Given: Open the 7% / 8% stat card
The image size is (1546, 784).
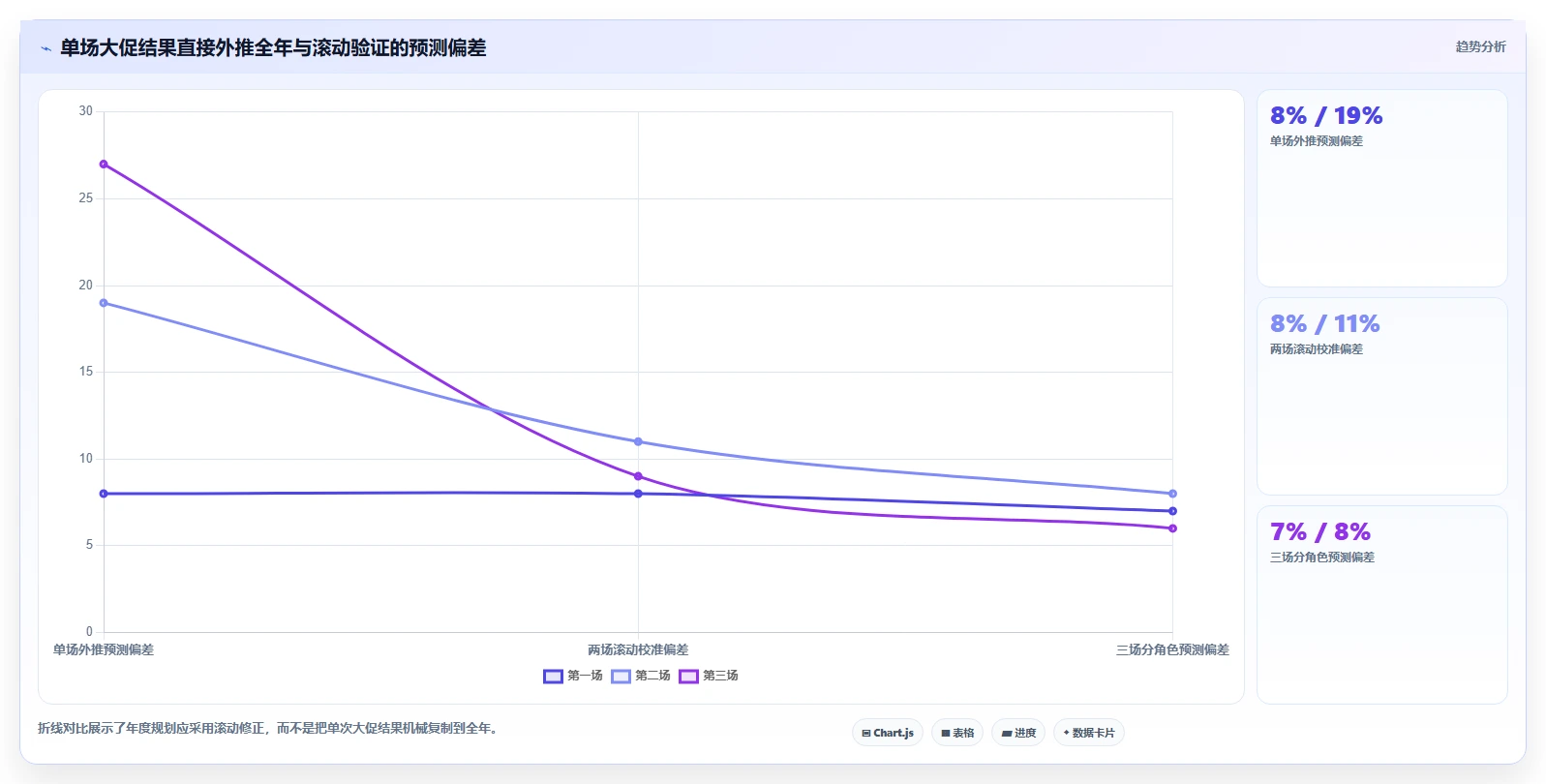Looking at the screenshot, I should click(1381, 605).
